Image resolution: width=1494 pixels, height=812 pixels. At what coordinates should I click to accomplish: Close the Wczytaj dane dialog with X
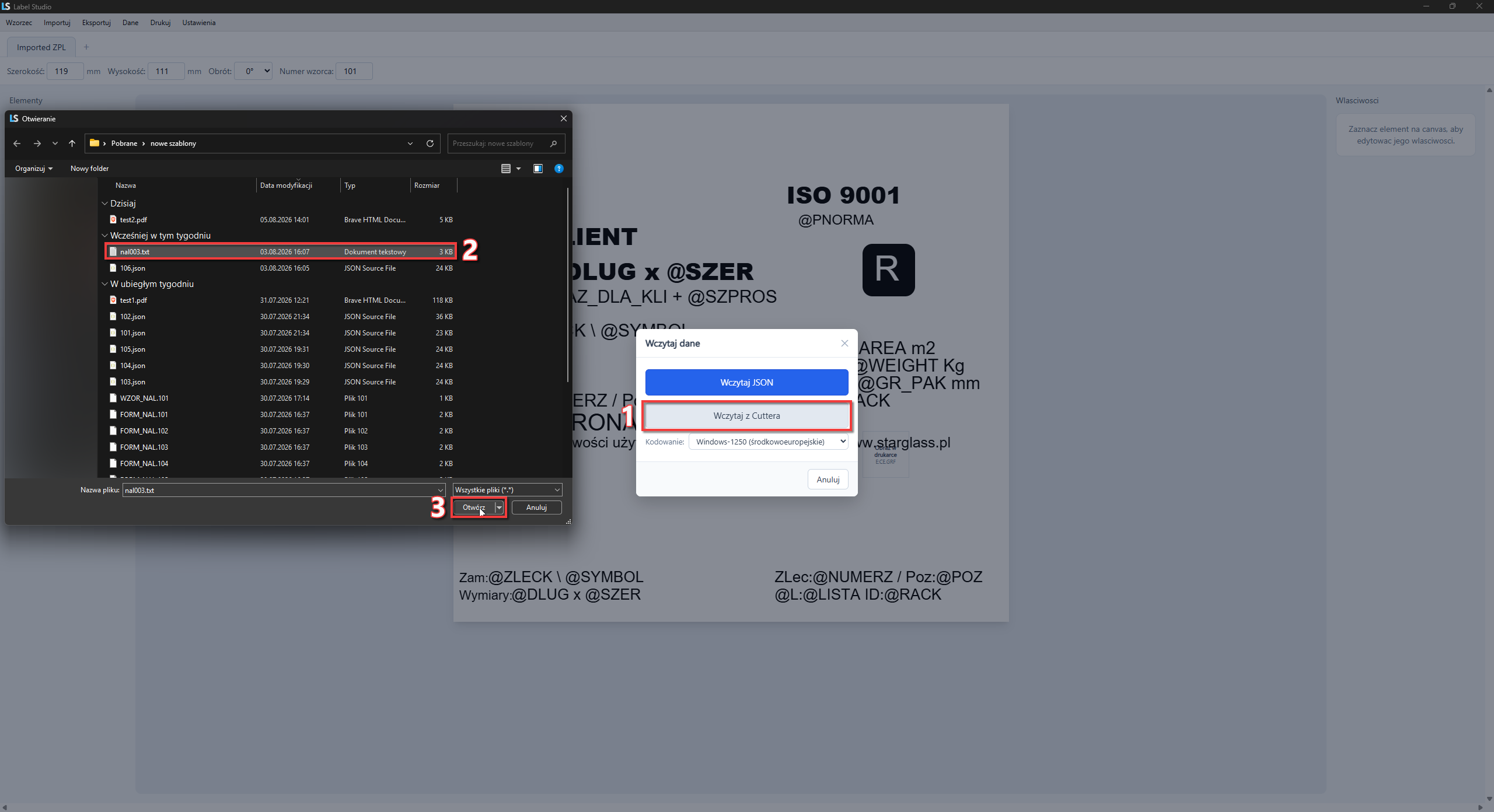click(x=844, y=344)
